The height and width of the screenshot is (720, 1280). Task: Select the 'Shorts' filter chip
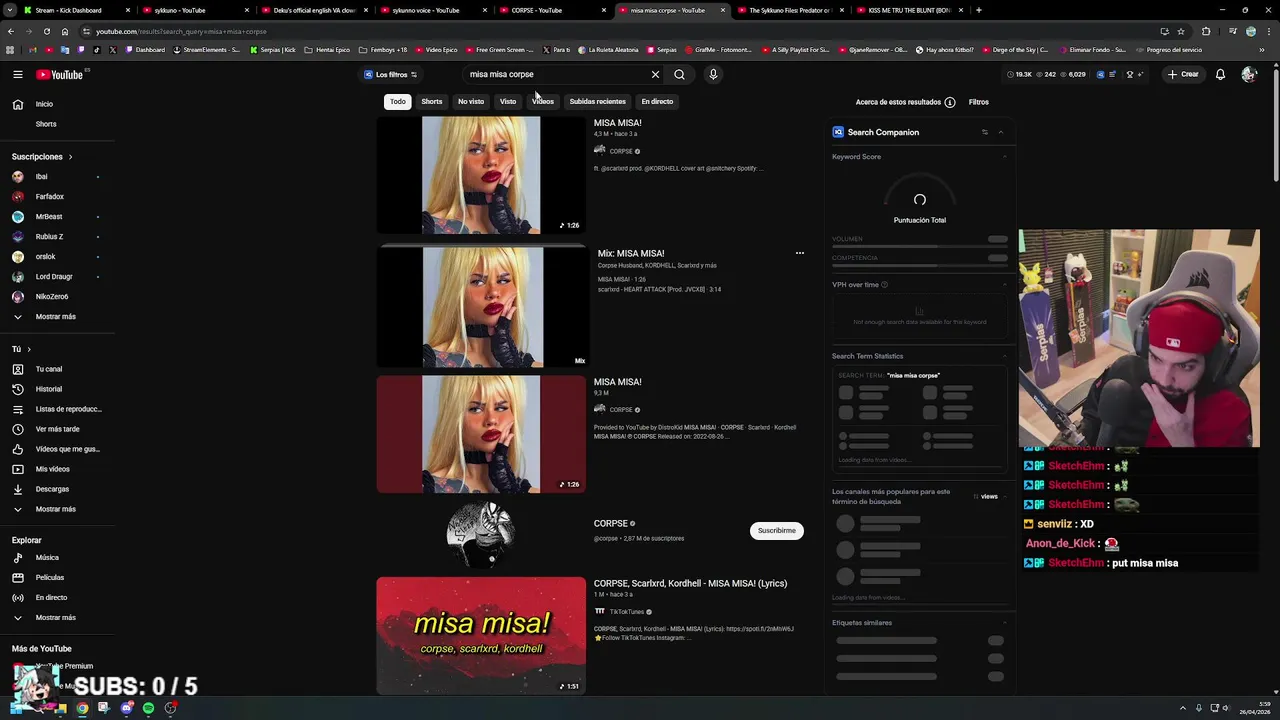pyautogui.click(x=431, y=101)
